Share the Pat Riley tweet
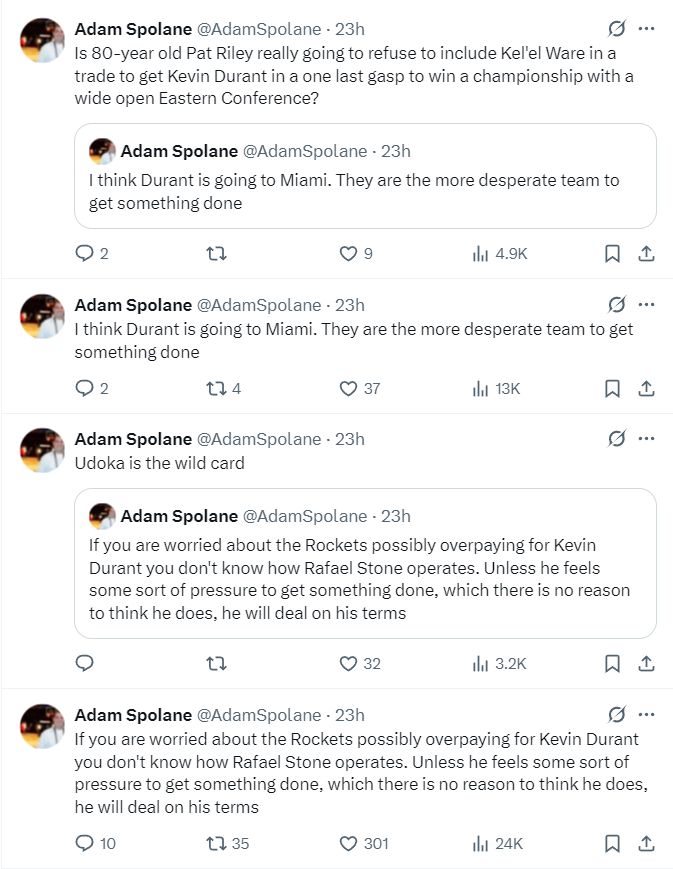 tap(646, 254)
